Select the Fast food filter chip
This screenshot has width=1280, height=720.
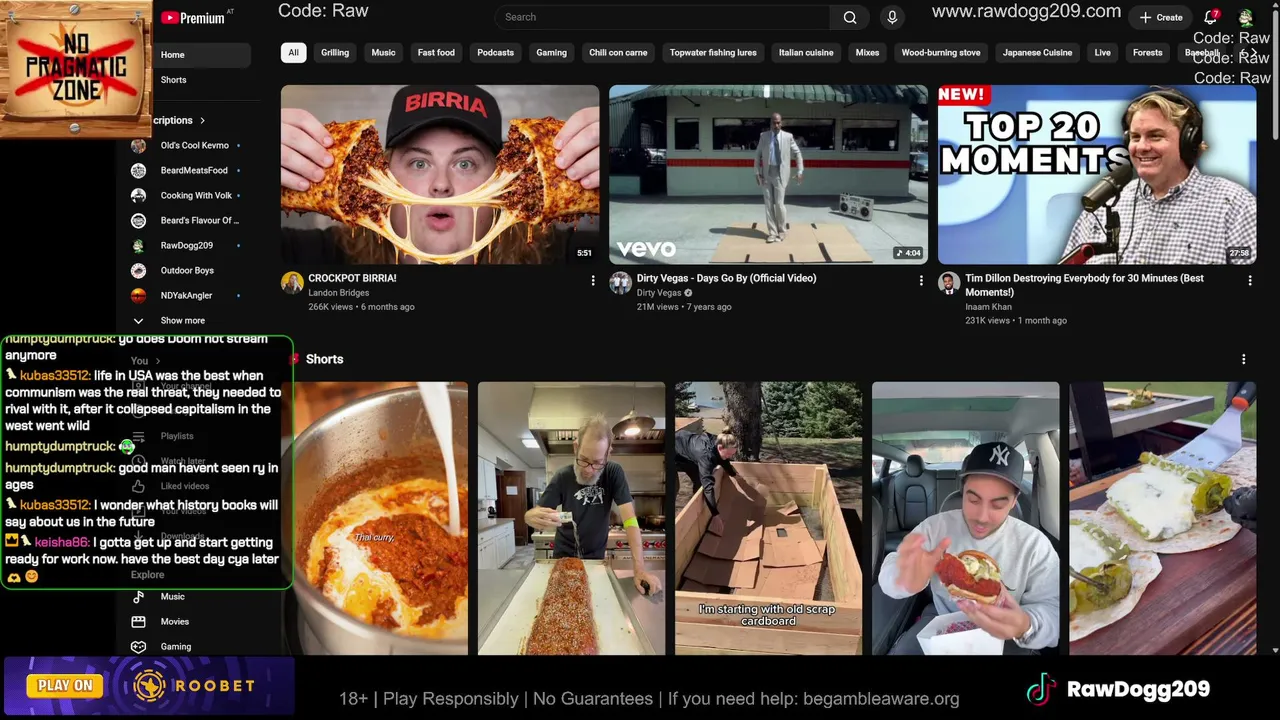436,52
